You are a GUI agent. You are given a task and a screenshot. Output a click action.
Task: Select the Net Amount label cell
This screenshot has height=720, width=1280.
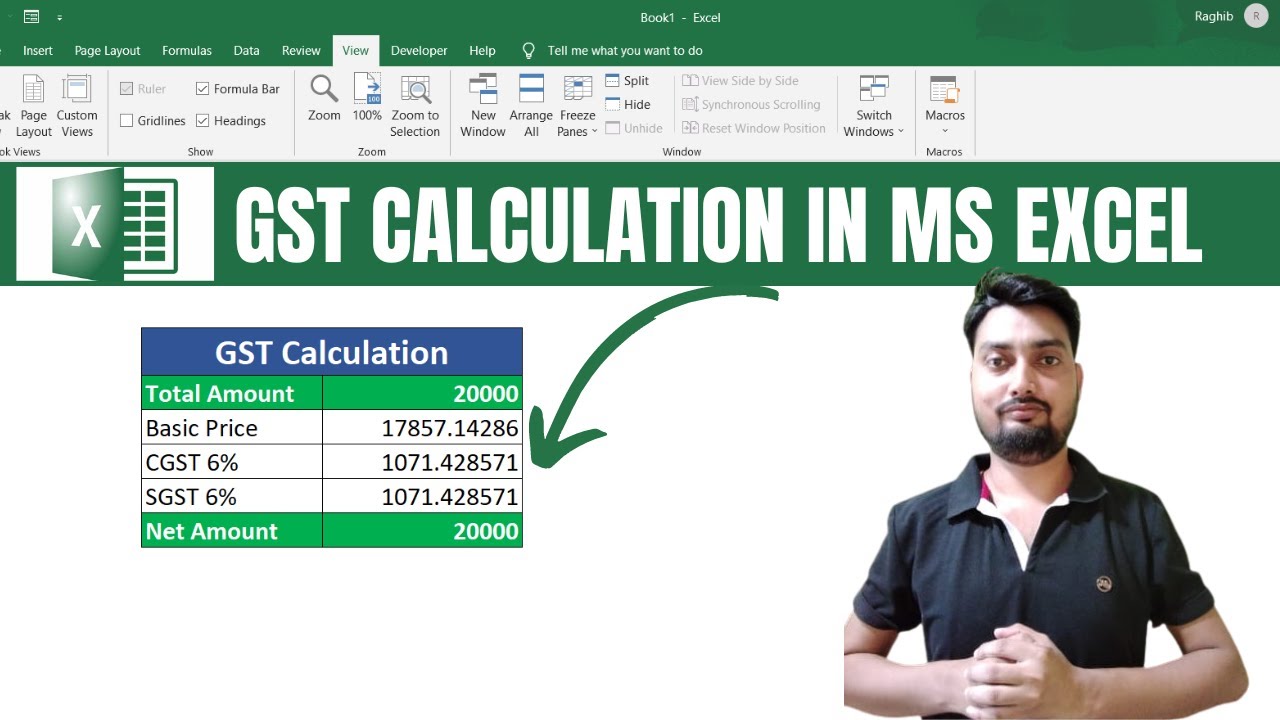[232, 530]
